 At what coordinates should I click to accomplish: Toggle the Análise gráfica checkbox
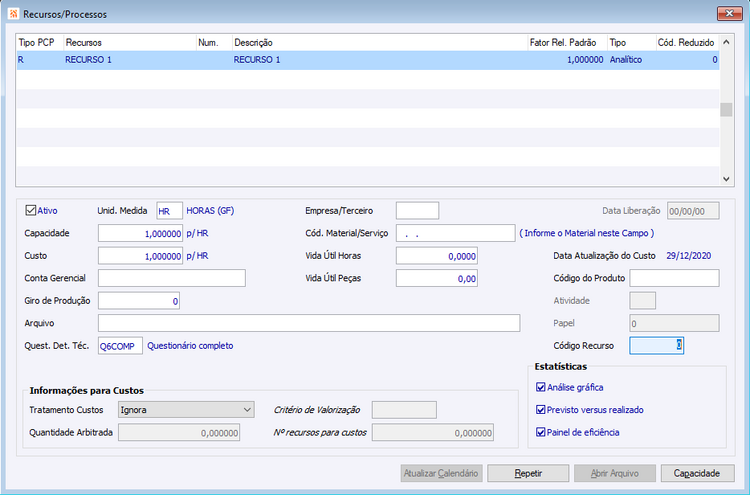[x=540, y=387]
